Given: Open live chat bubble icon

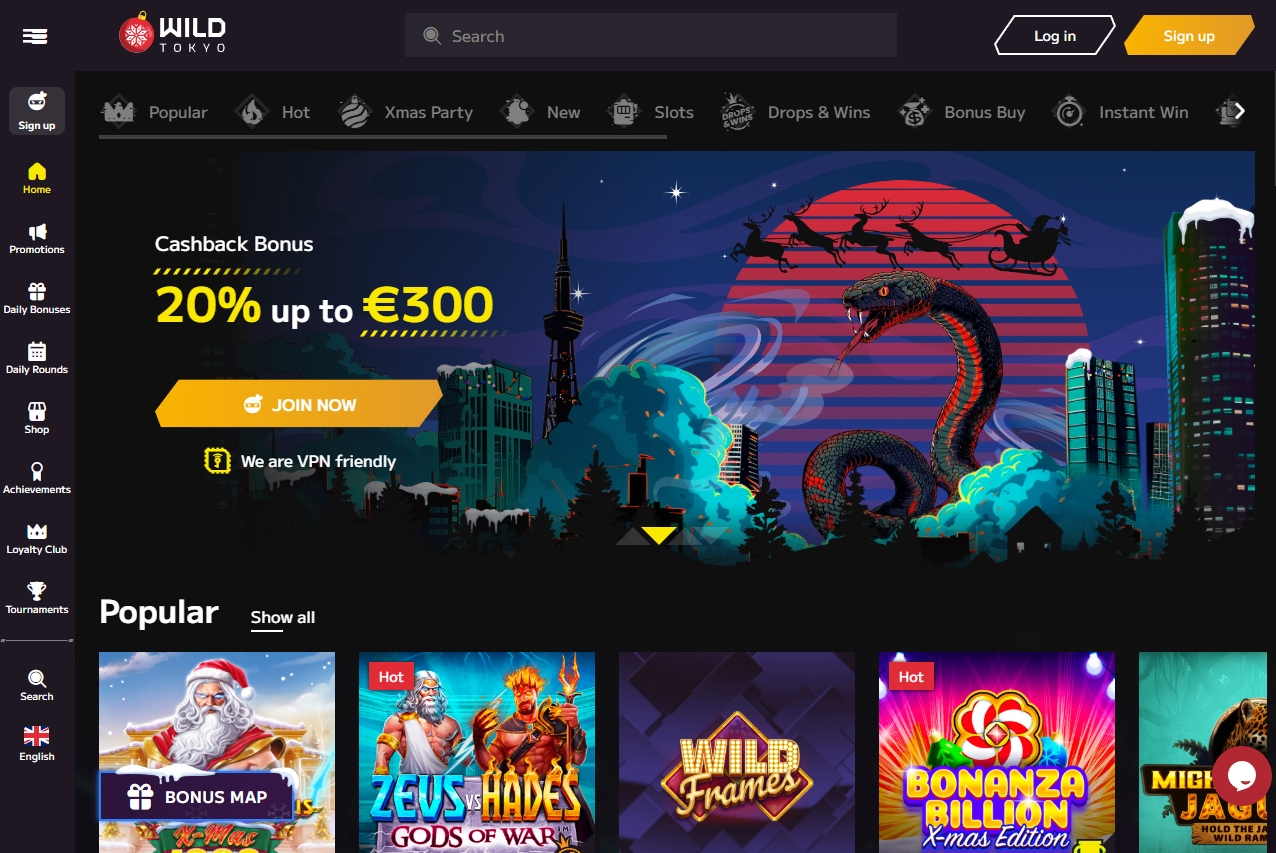Looking at the screenshot, I should pos(1242,776).
